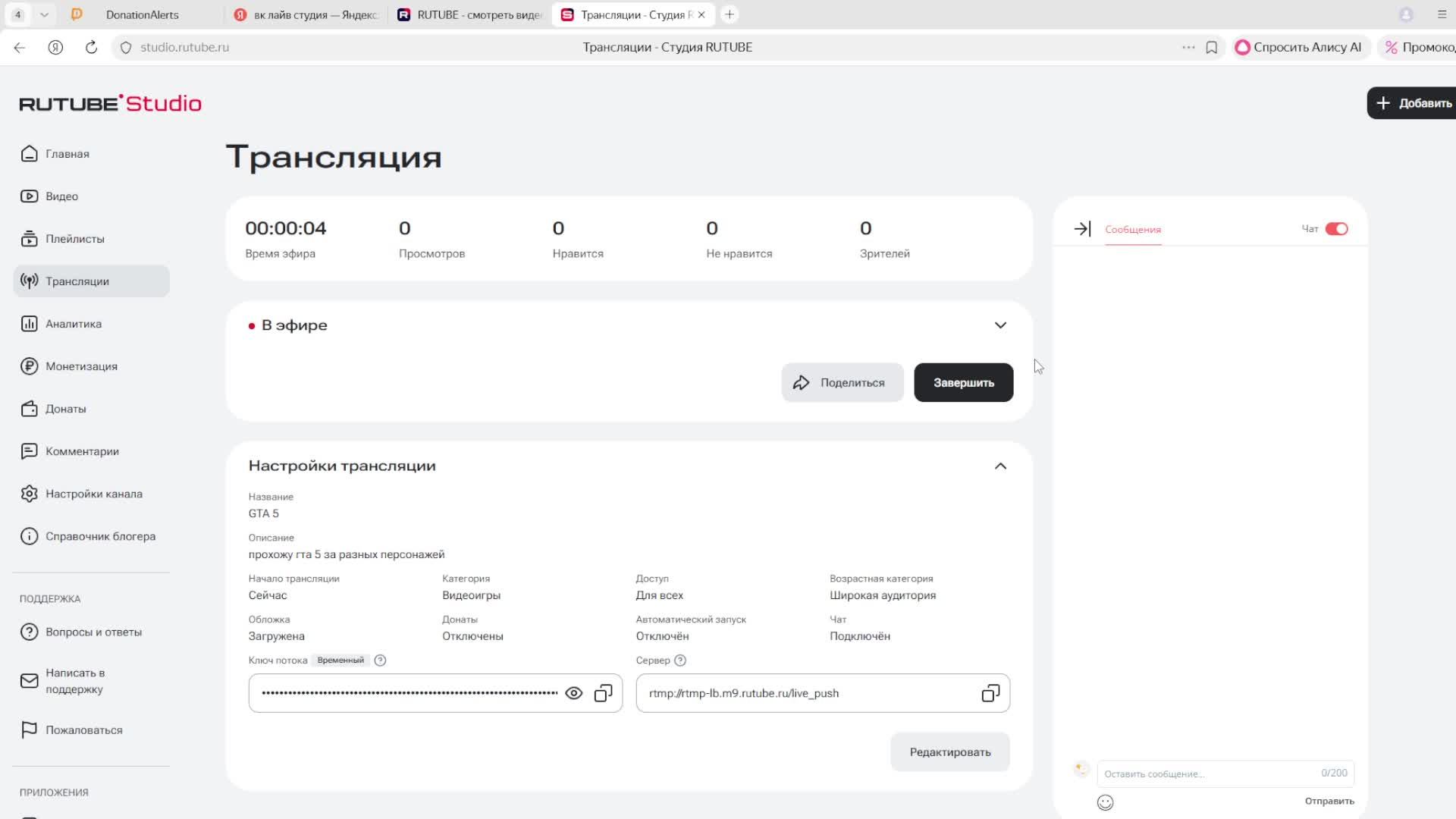1456x819 pixels.
Task: Switch to the DonationAlerts browser tab
Action: (x=142, y=14)
